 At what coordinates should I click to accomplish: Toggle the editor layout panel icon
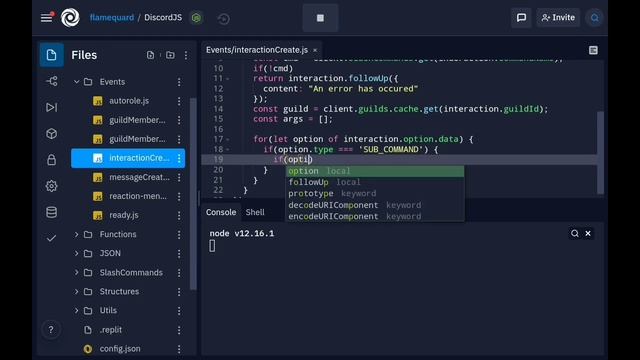[x=593, y=50]
